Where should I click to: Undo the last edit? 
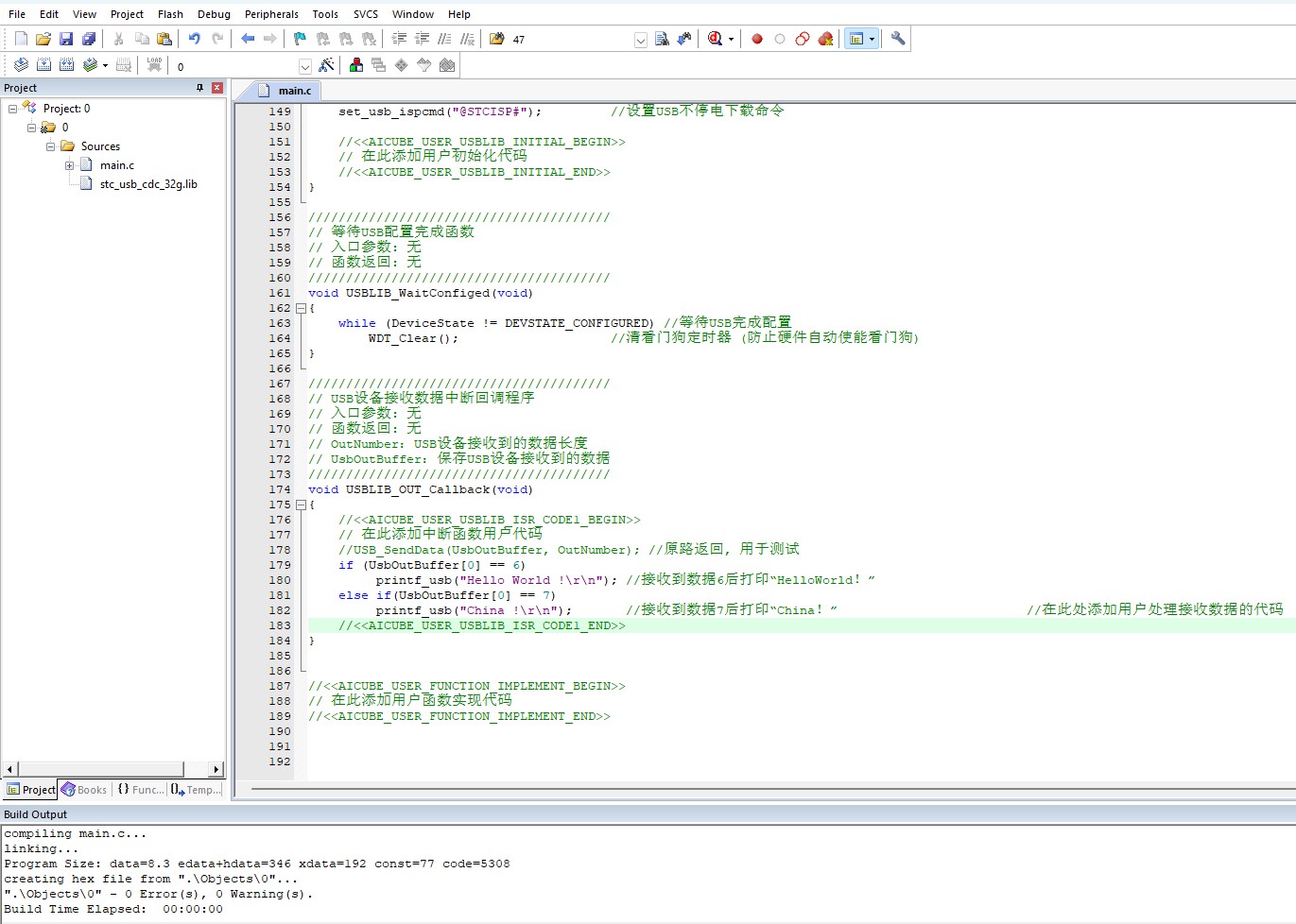click(x=195, y=39)
